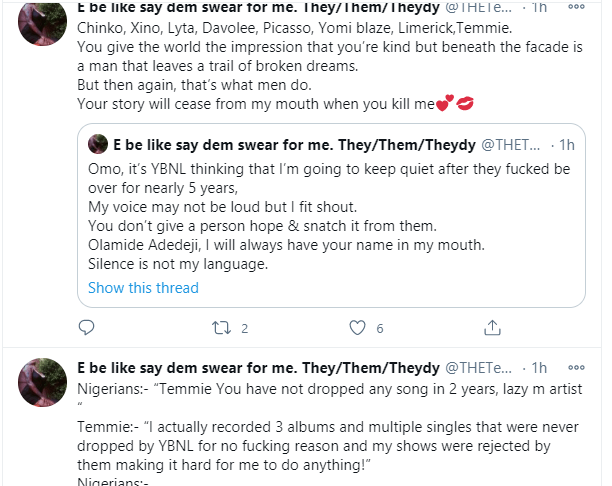Viewport: 612px width, 486px height.
Task: Click the @THETe handle on the Nigerians tweet
Action: coord(483,369)
